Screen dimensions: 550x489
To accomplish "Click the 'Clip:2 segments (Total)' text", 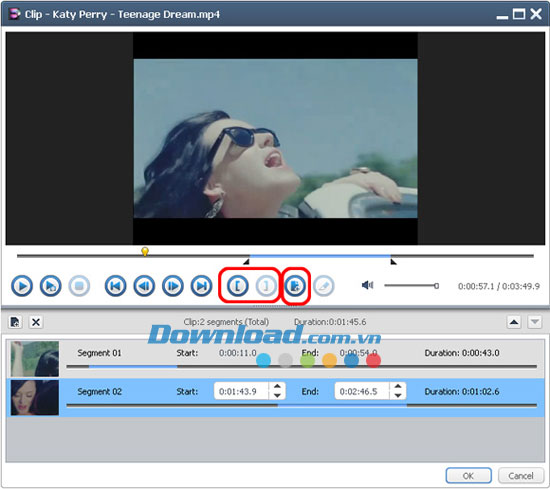I will 226,322.
